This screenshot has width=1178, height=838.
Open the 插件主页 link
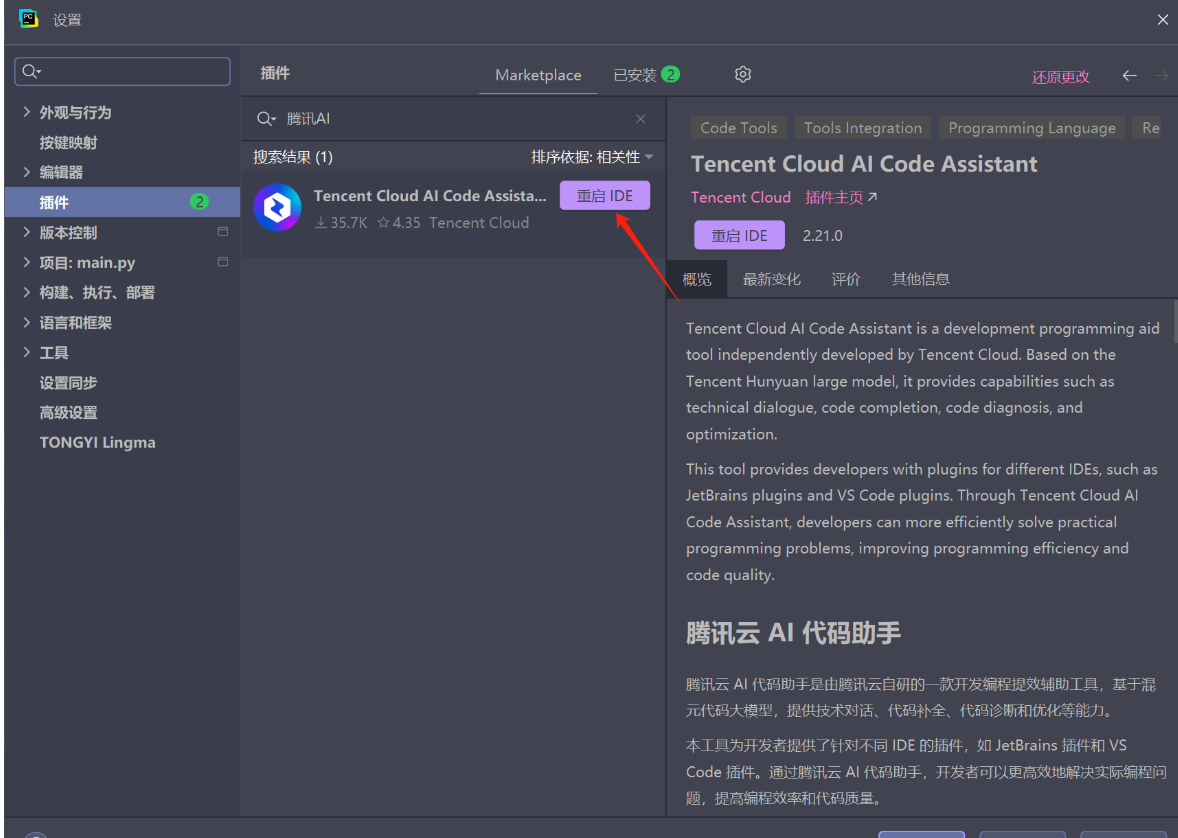(x=841, y=198)
